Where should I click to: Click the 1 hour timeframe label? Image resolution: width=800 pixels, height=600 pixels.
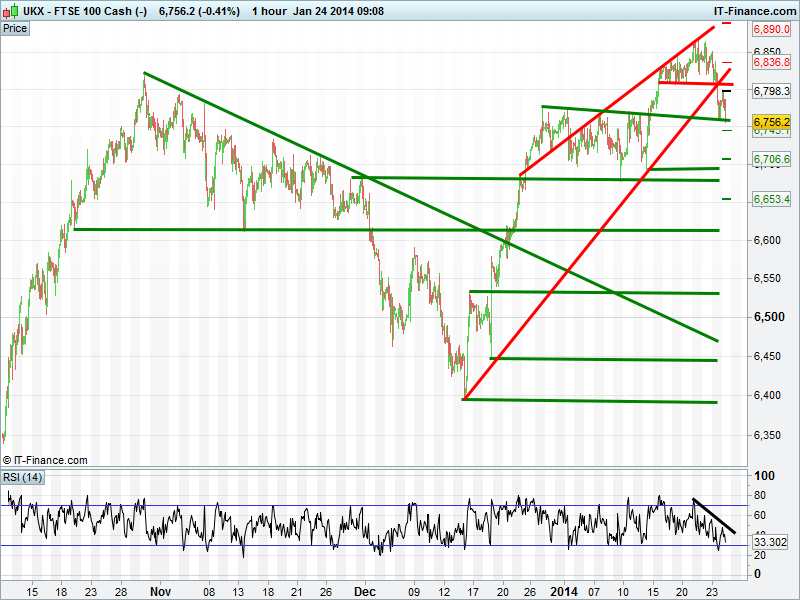point(269,11)
